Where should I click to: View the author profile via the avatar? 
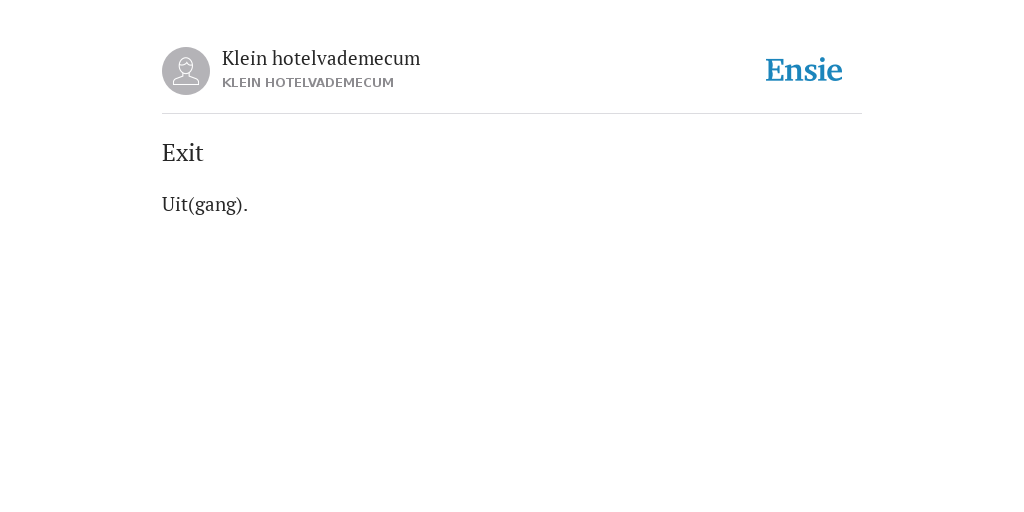pyautogui.click(x=186, y=71)
